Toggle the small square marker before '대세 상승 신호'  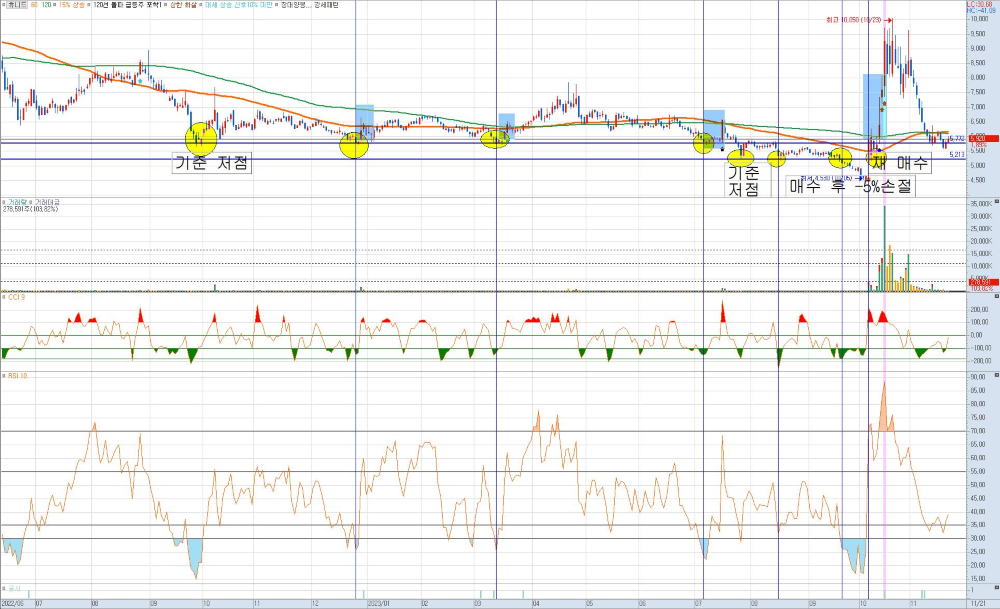tap(200, 4)
